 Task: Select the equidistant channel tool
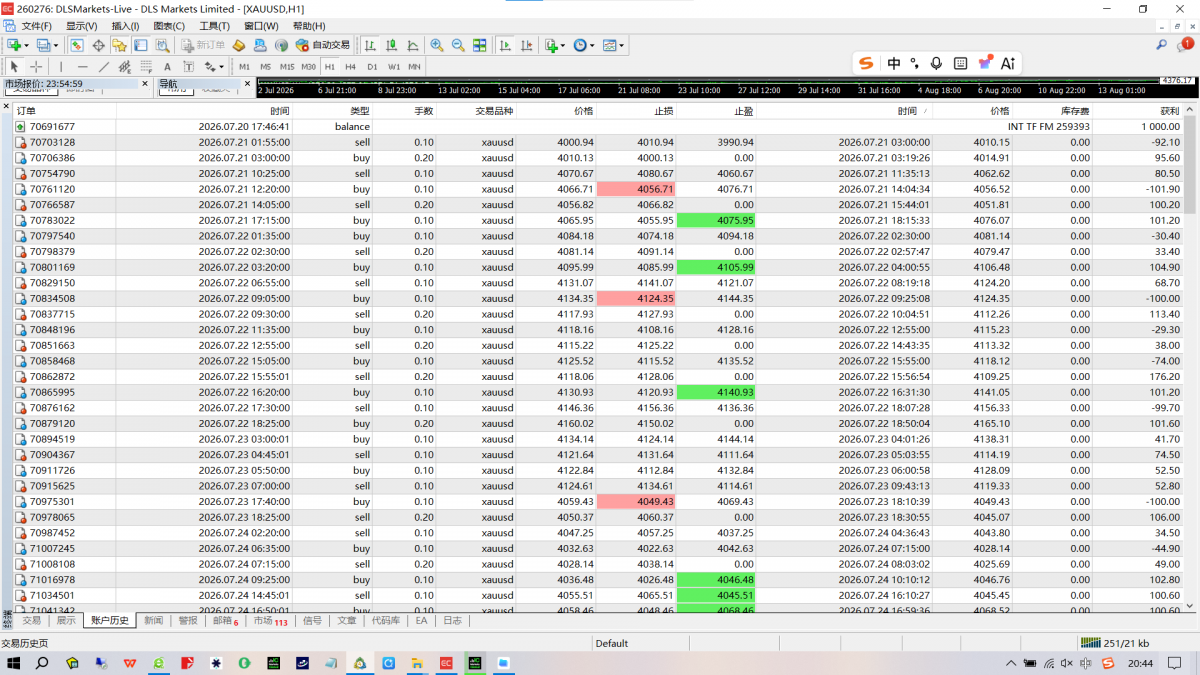[125, 67]
